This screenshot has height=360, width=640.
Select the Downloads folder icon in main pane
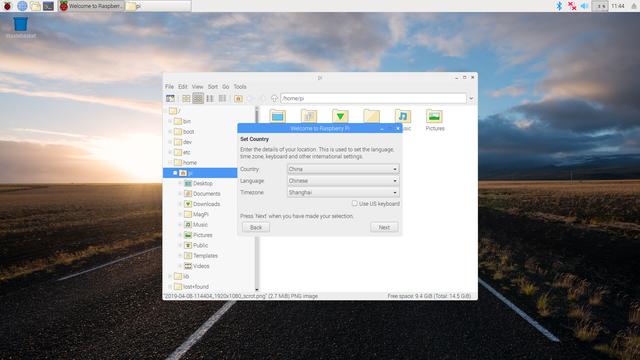(340, 117)
